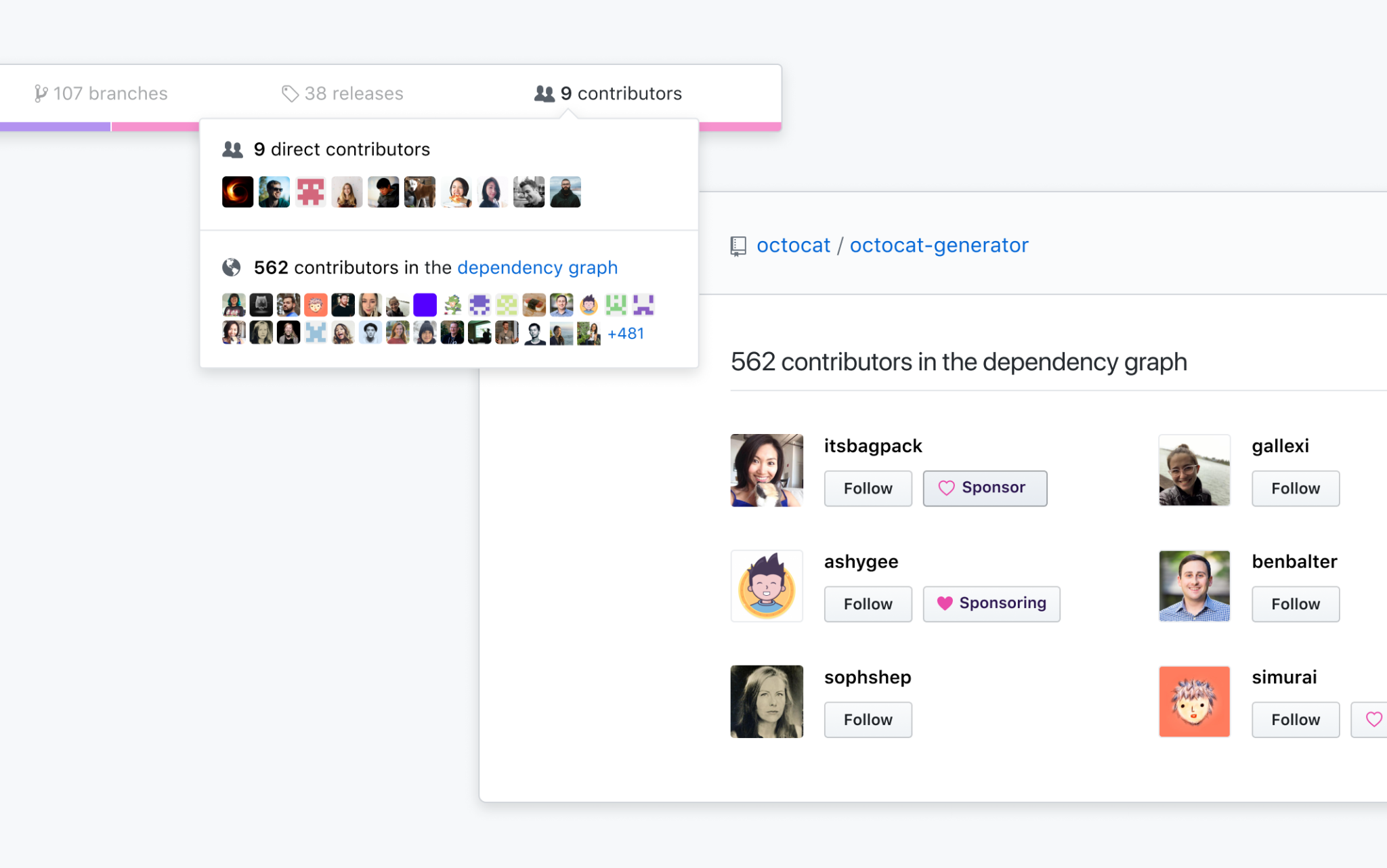Viewport: 1387px width, 868px height.
Task: Collapse the dependency graph contributor overflow
Action: tap(625, 333)
